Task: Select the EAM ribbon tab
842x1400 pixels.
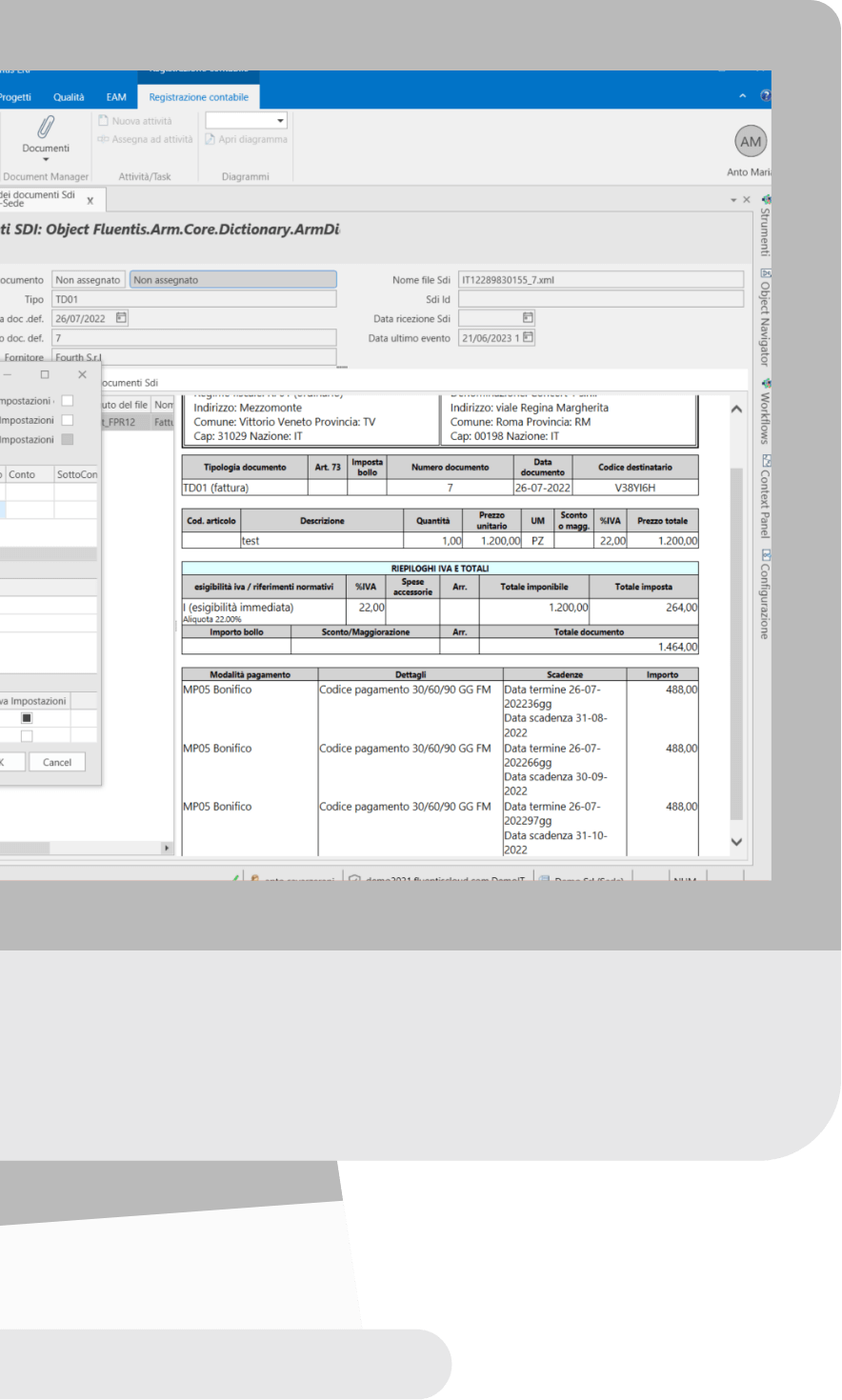Action: click(x=116, y=97)
